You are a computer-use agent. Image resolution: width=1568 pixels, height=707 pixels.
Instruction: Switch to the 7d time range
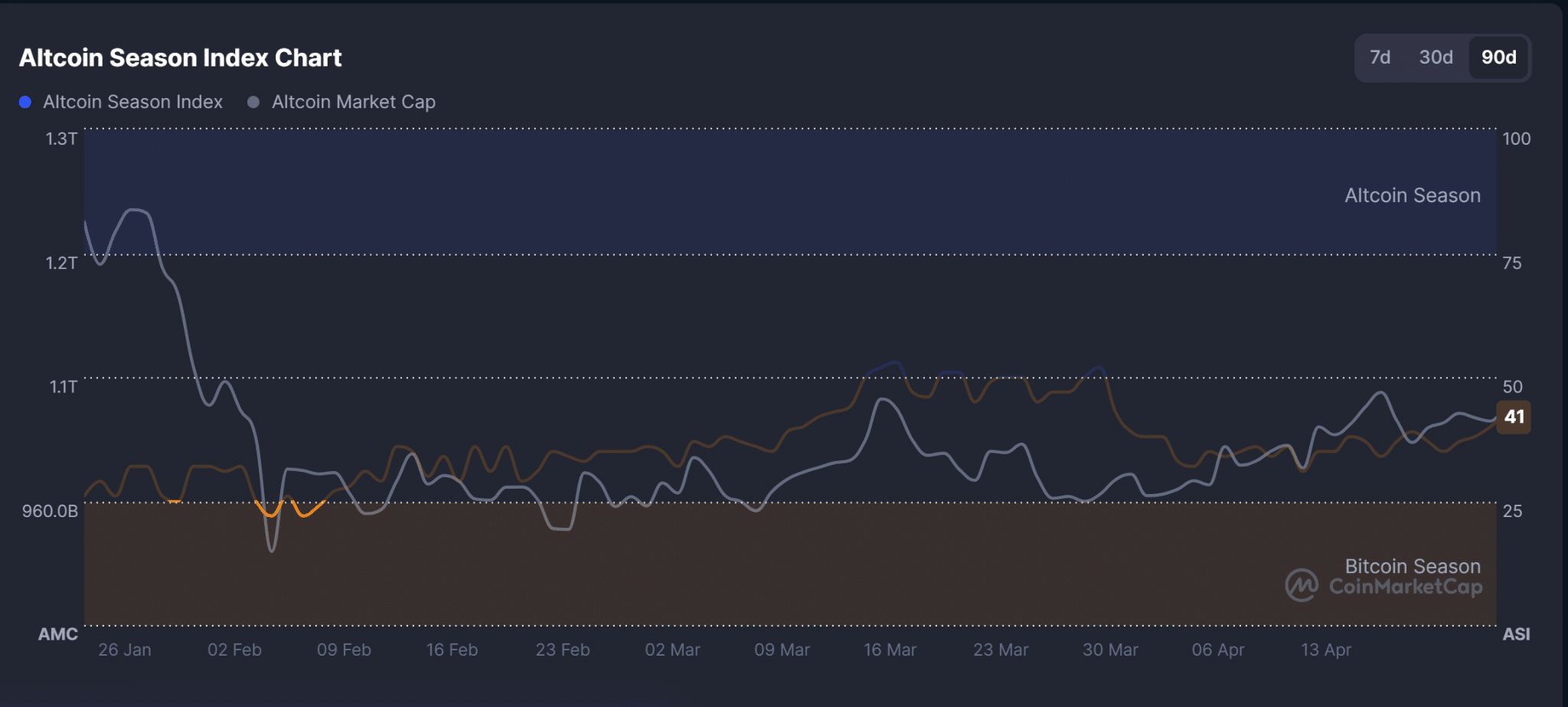(x=1380, y=57)
